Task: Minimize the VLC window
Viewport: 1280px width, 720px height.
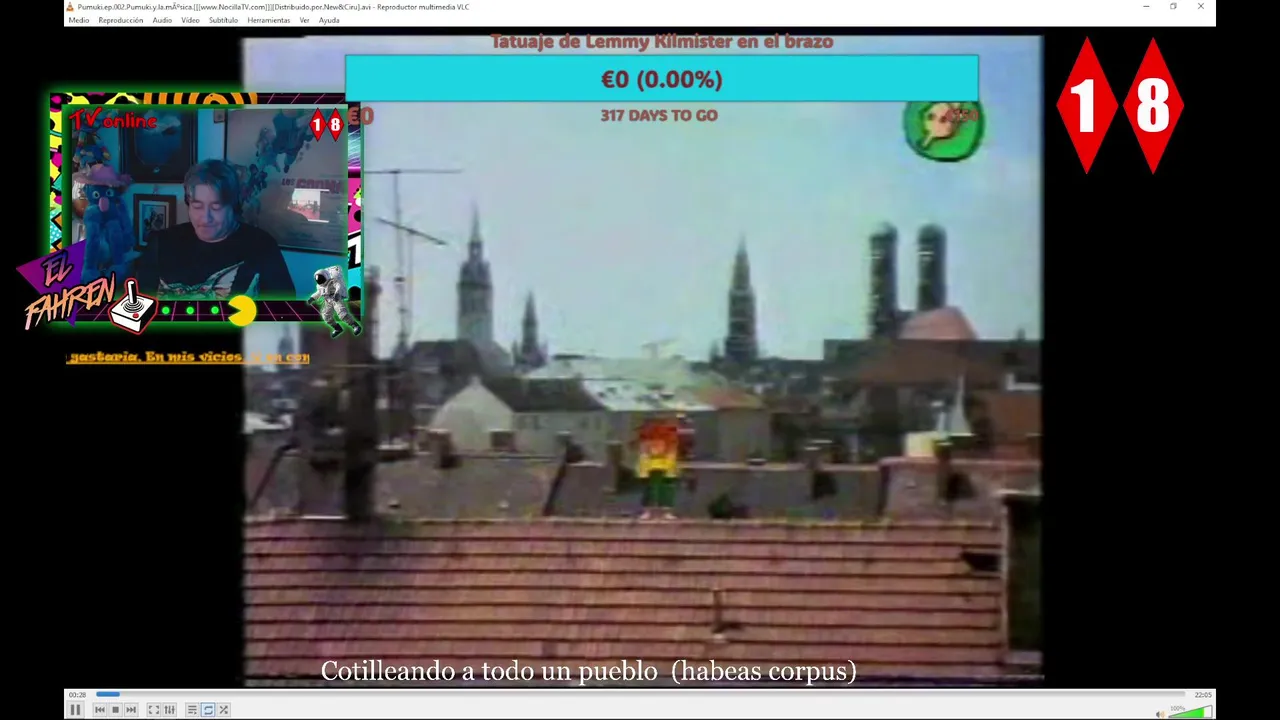Action: pyautogui.click(x=1146, y=7)
